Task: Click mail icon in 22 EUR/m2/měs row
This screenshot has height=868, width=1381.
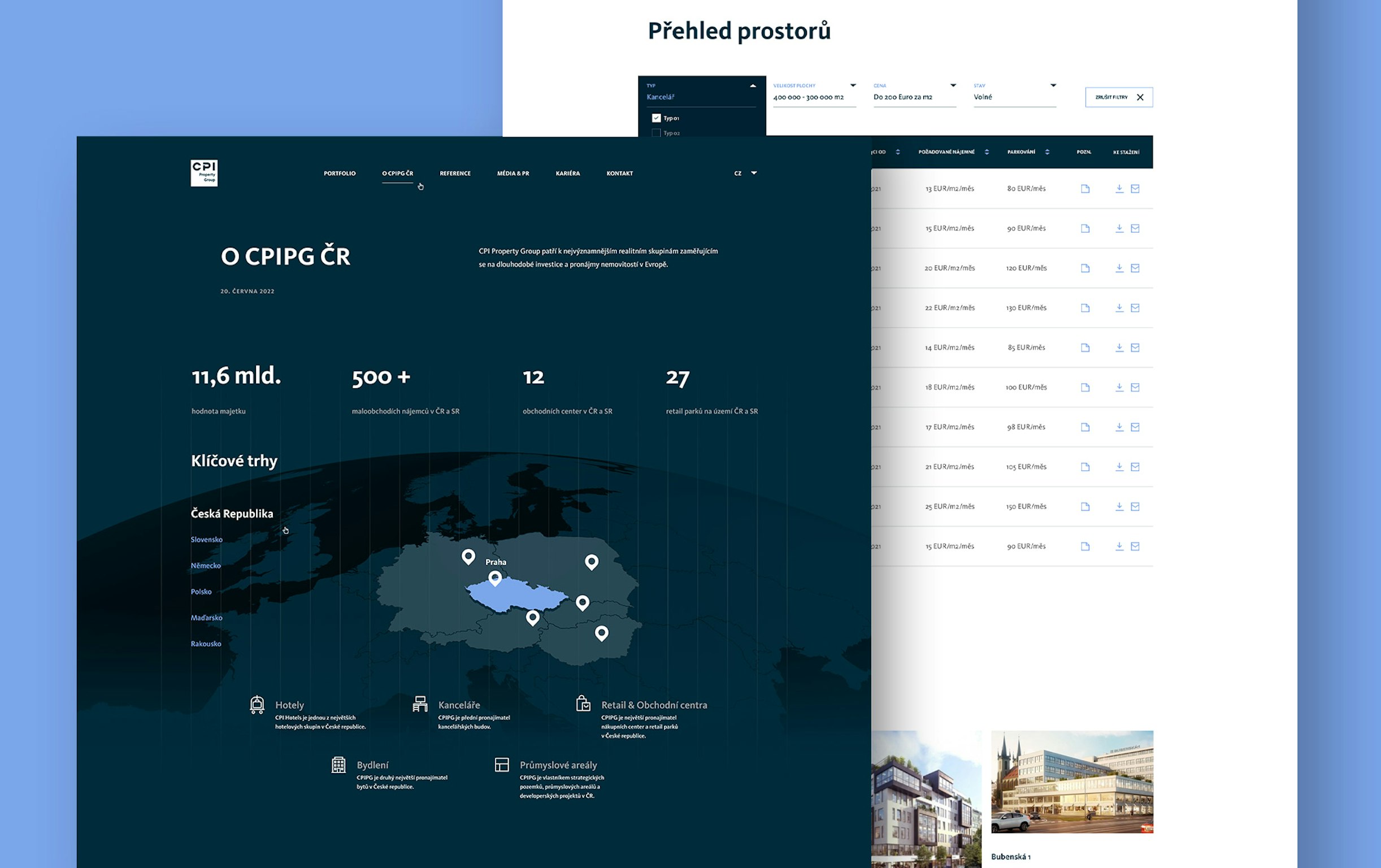Action: (1135, 308)
